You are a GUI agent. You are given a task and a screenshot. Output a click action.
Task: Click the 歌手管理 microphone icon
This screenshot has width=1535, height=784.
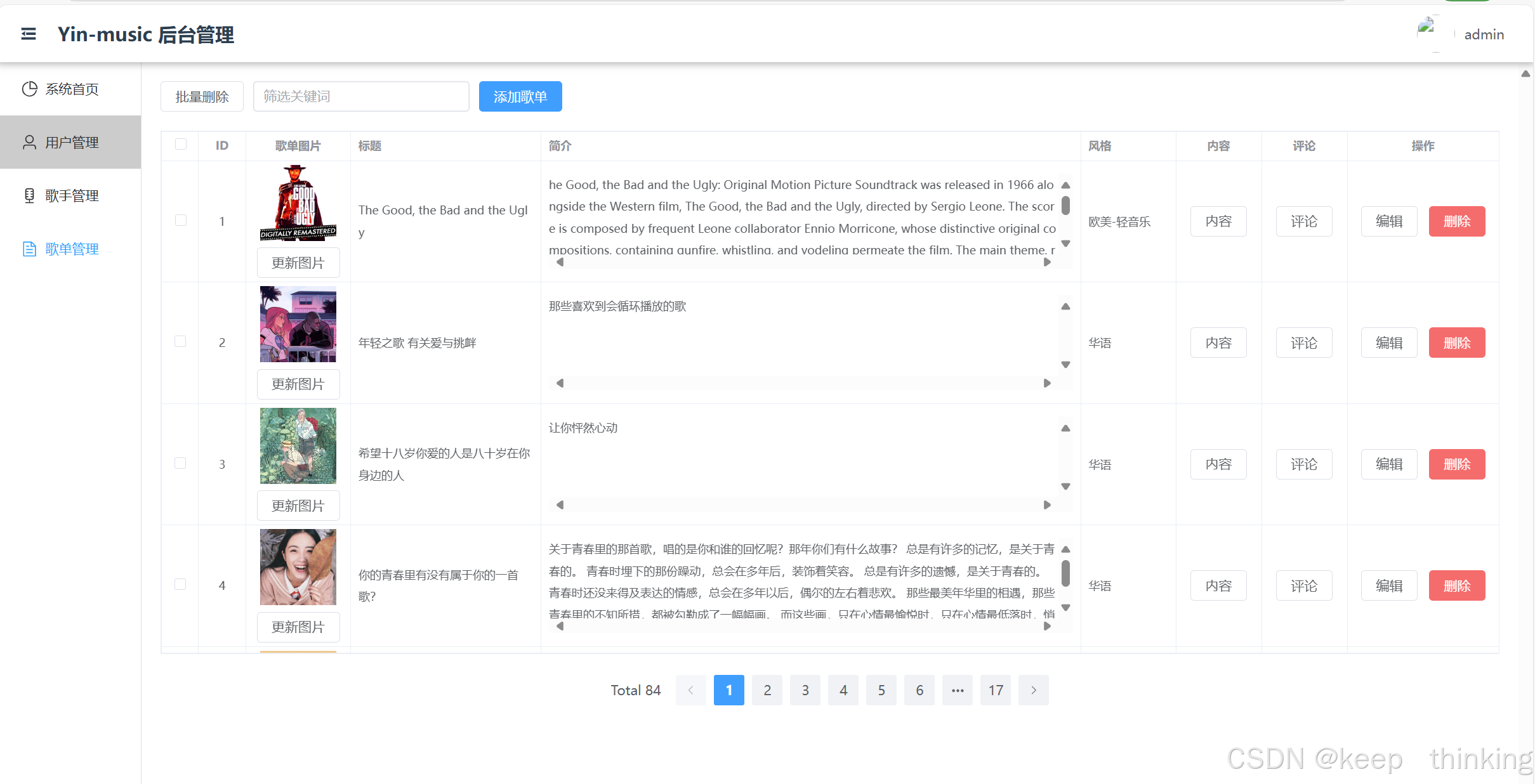[29, 195]
